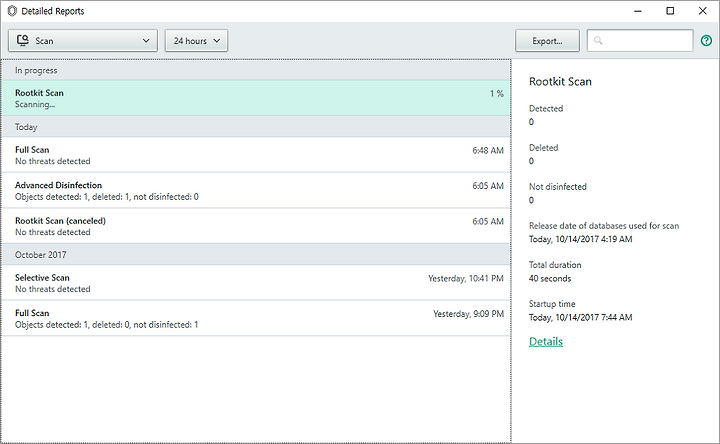Click the In progress group header

point(256,70)
